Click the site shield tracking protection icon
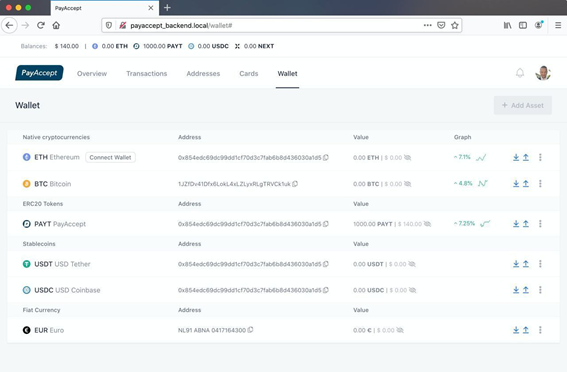567x372 pixels. 108,25
